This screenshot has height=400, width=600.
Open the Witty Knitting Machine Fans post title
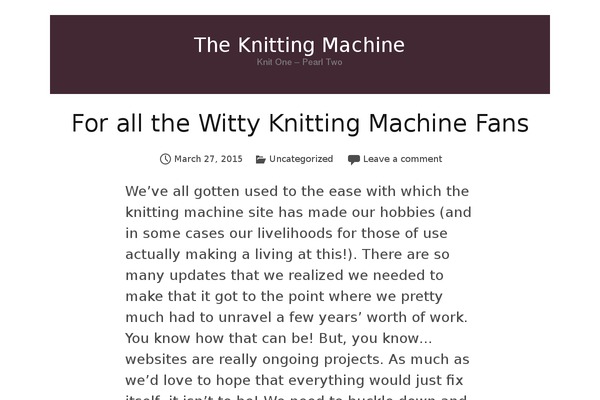click(300, 124)
